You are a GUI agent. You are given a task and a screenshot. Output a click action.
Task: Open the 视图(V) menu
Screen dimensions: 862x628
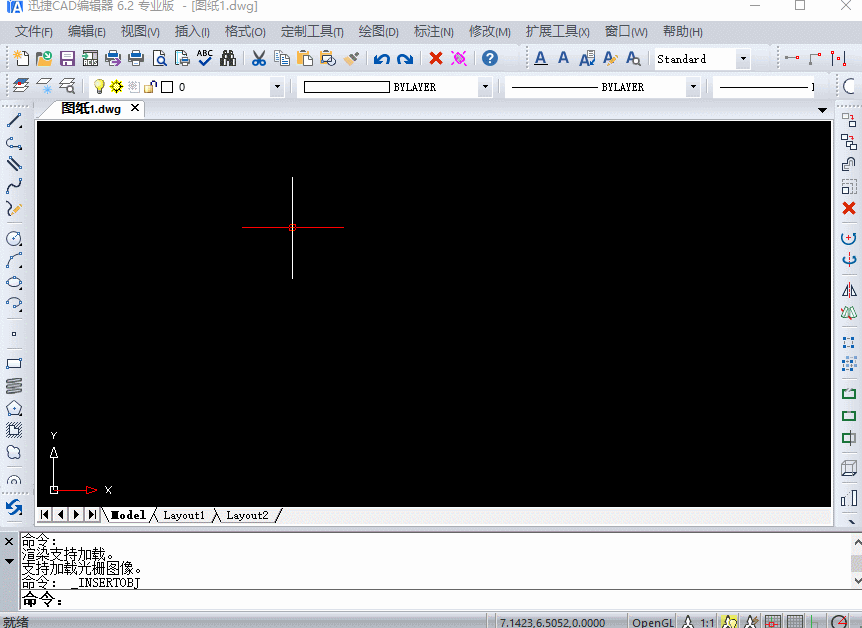(140, 31)
